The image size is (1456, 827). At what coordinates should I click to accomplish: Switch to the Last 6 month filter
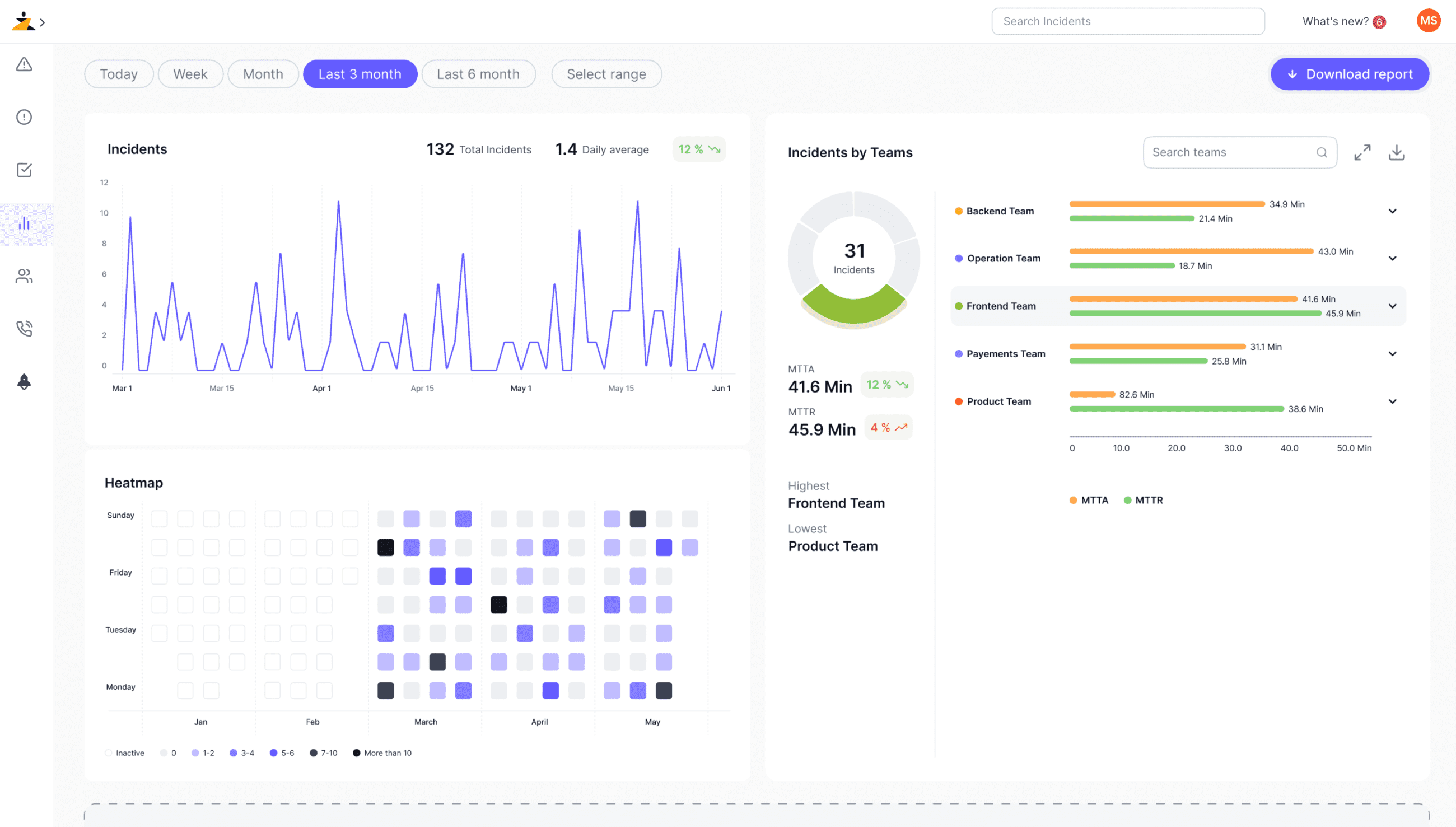[x=478, y=74]
